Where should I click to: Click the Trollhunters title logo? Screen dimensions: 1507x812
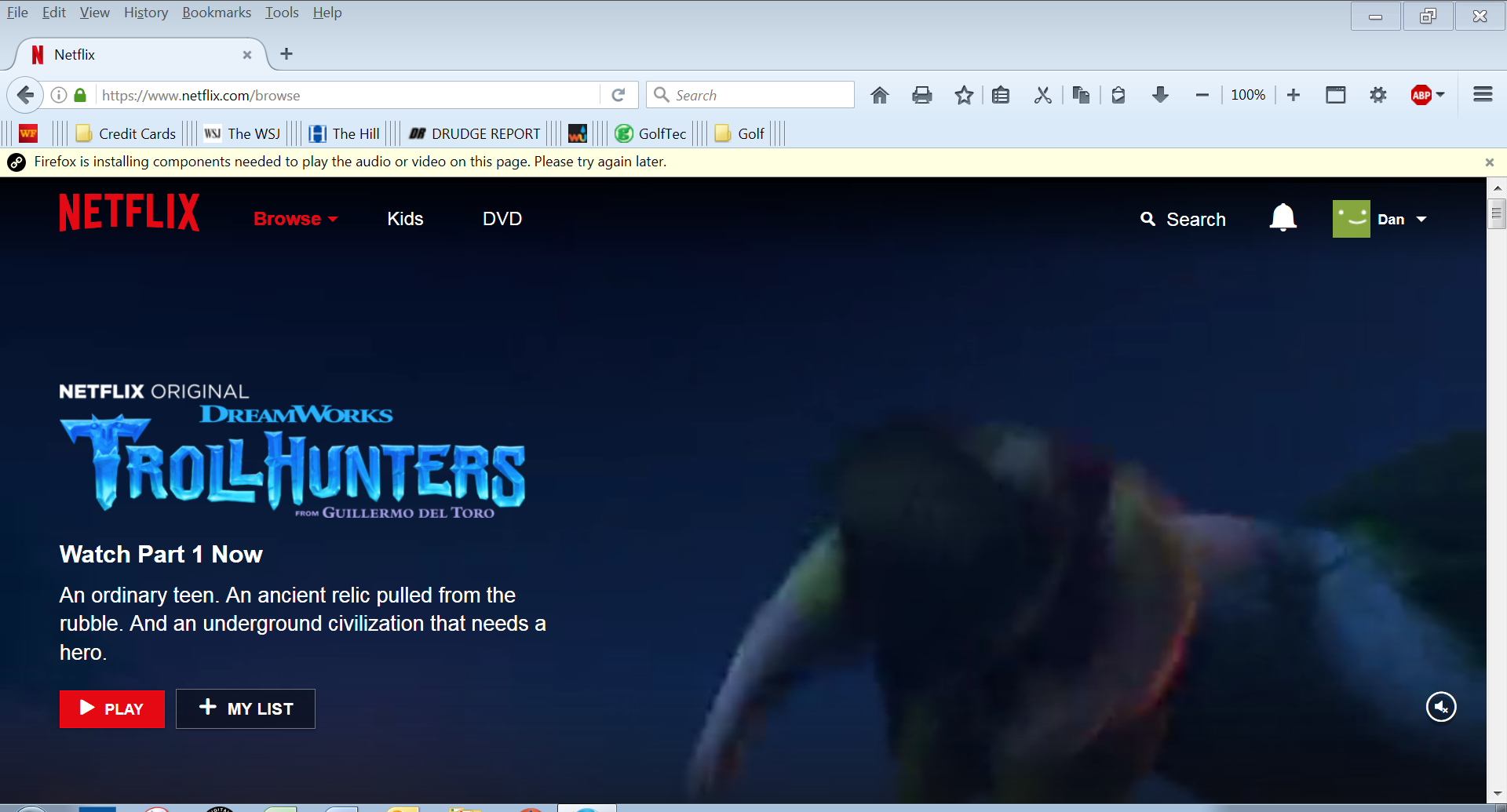pos(293,462)
